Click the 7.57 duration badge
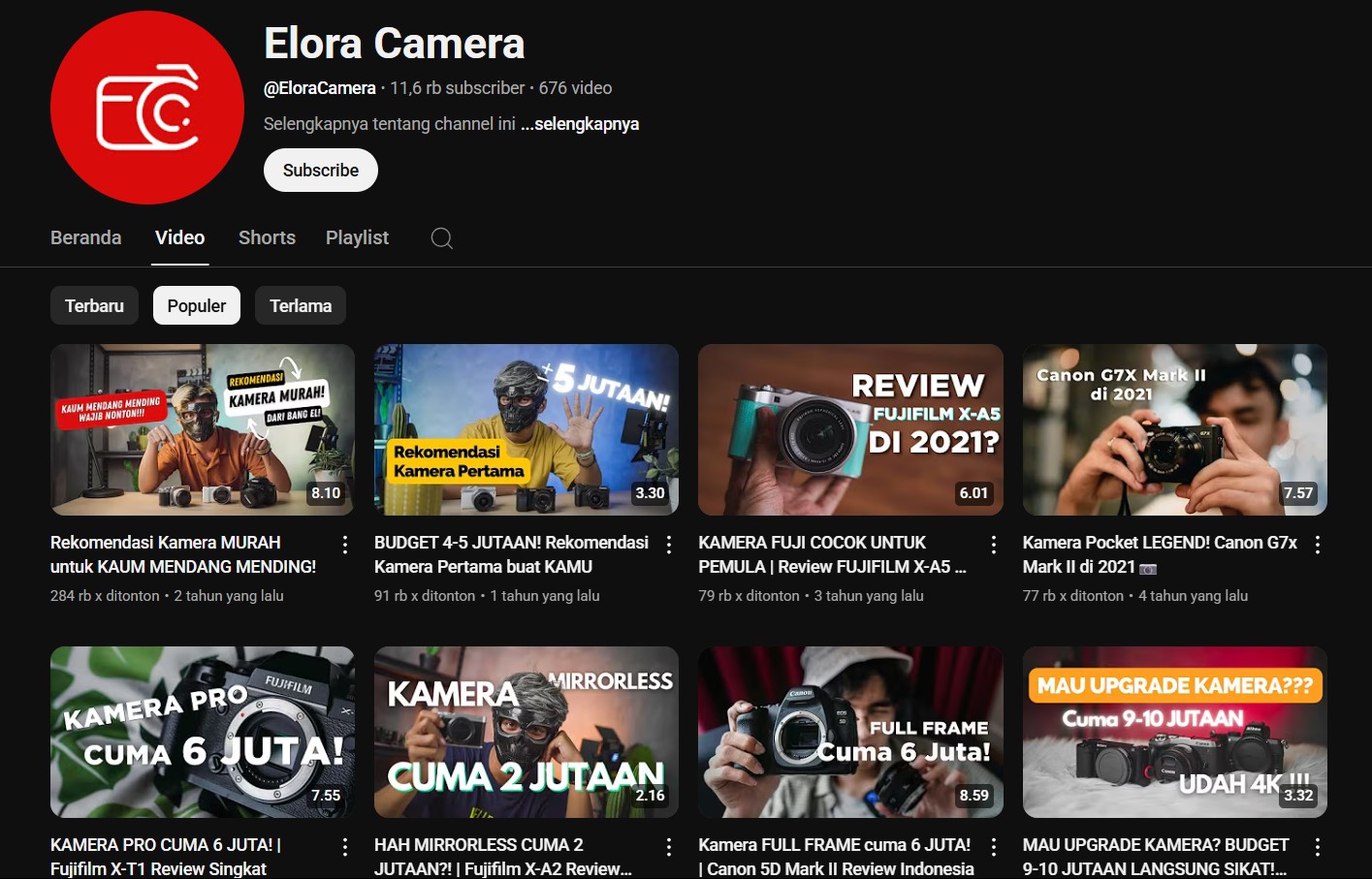The width and height of the screenshot is (1372, 879). 1298,493
